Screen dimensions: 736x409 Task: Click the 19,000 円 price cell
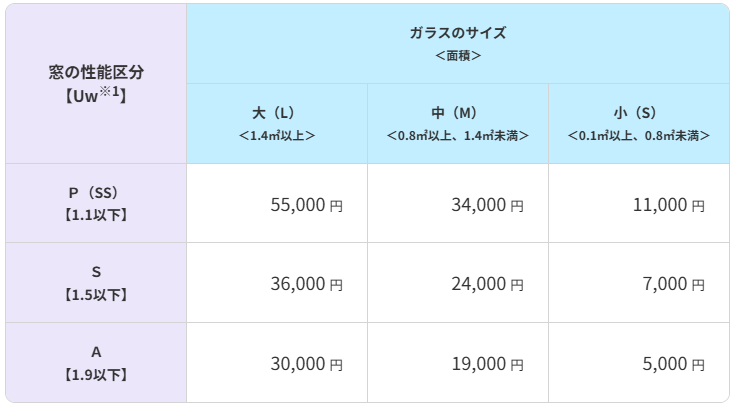pyautogui.click(x=487, y=364)
